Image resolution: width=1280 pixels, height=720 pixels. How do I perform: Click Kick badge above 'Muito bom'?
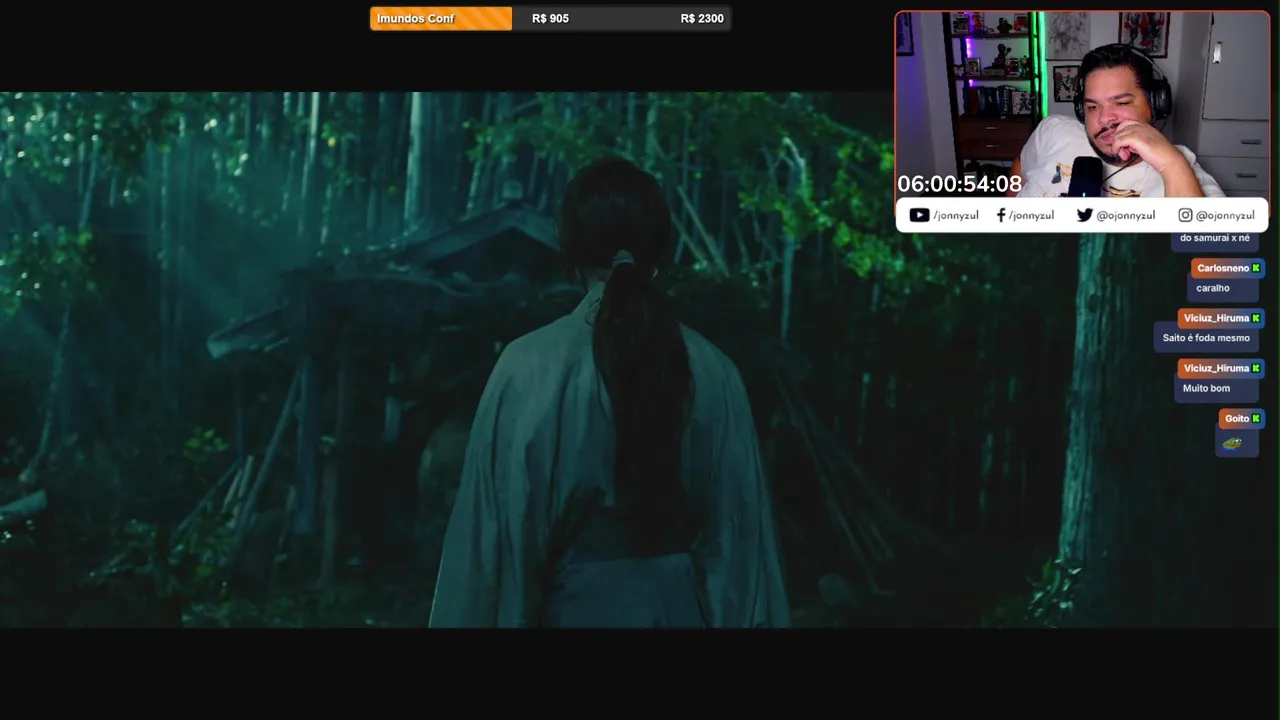pyautogui.click(x=1256, y=368)
